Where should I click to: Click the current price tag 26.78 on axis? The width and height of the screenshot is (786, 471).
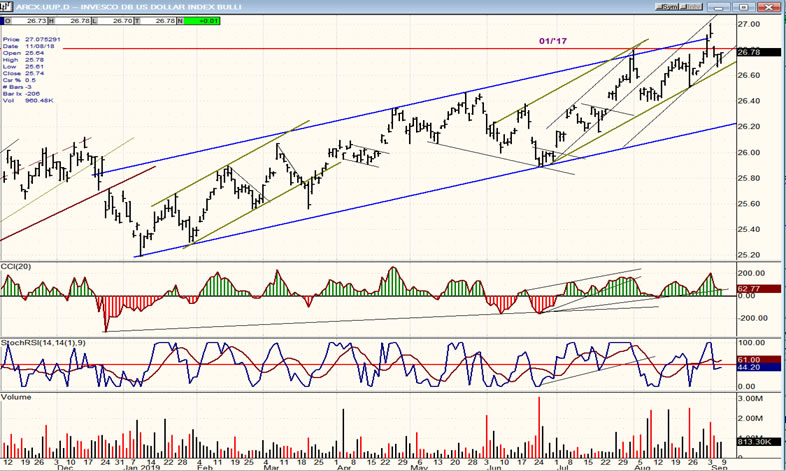pyautogui.click(x=758, y=52)
